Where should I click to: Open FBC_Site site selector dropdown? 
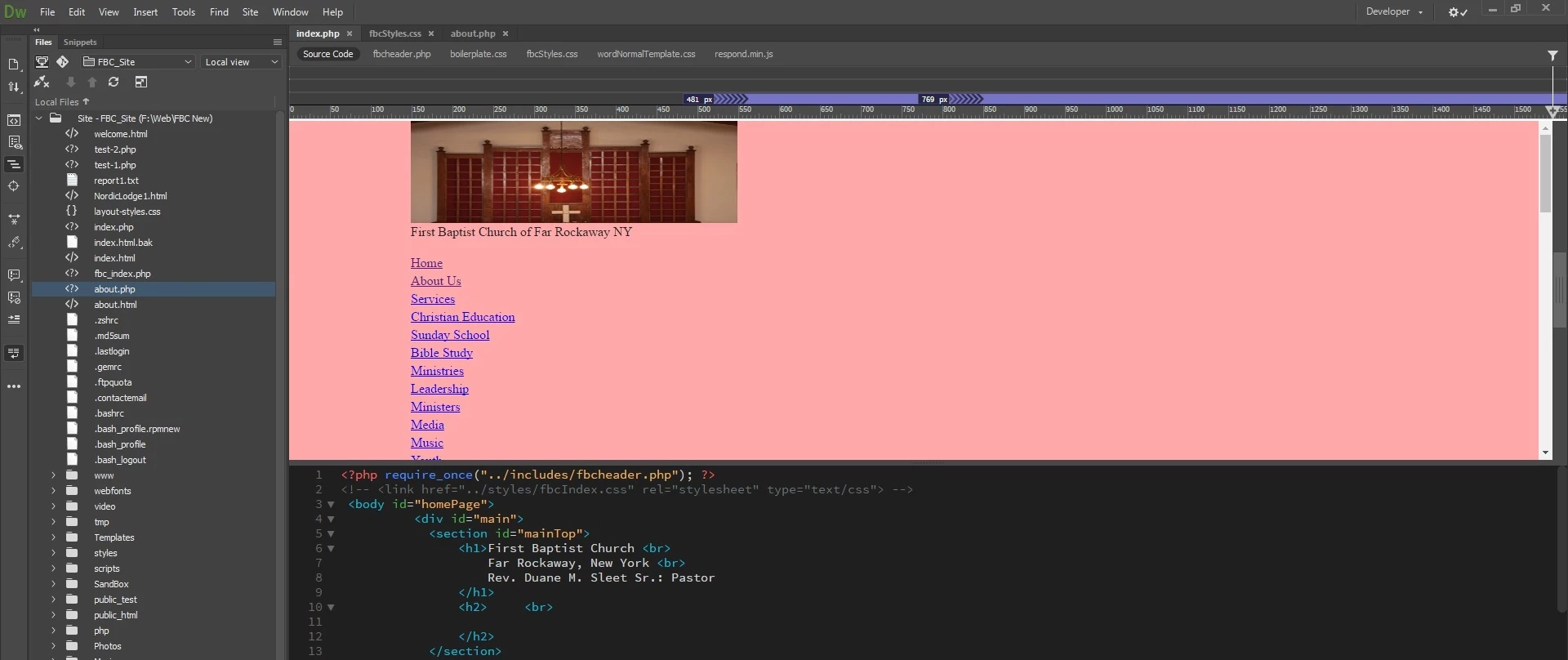[x=137, y=62]
